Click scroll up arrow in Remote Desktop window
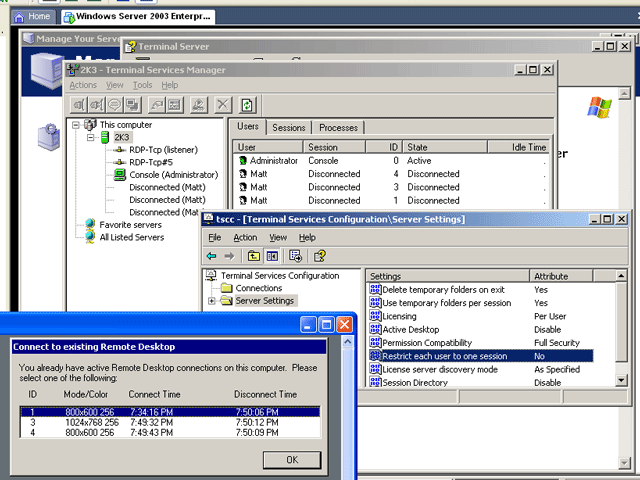 [348, 341]
